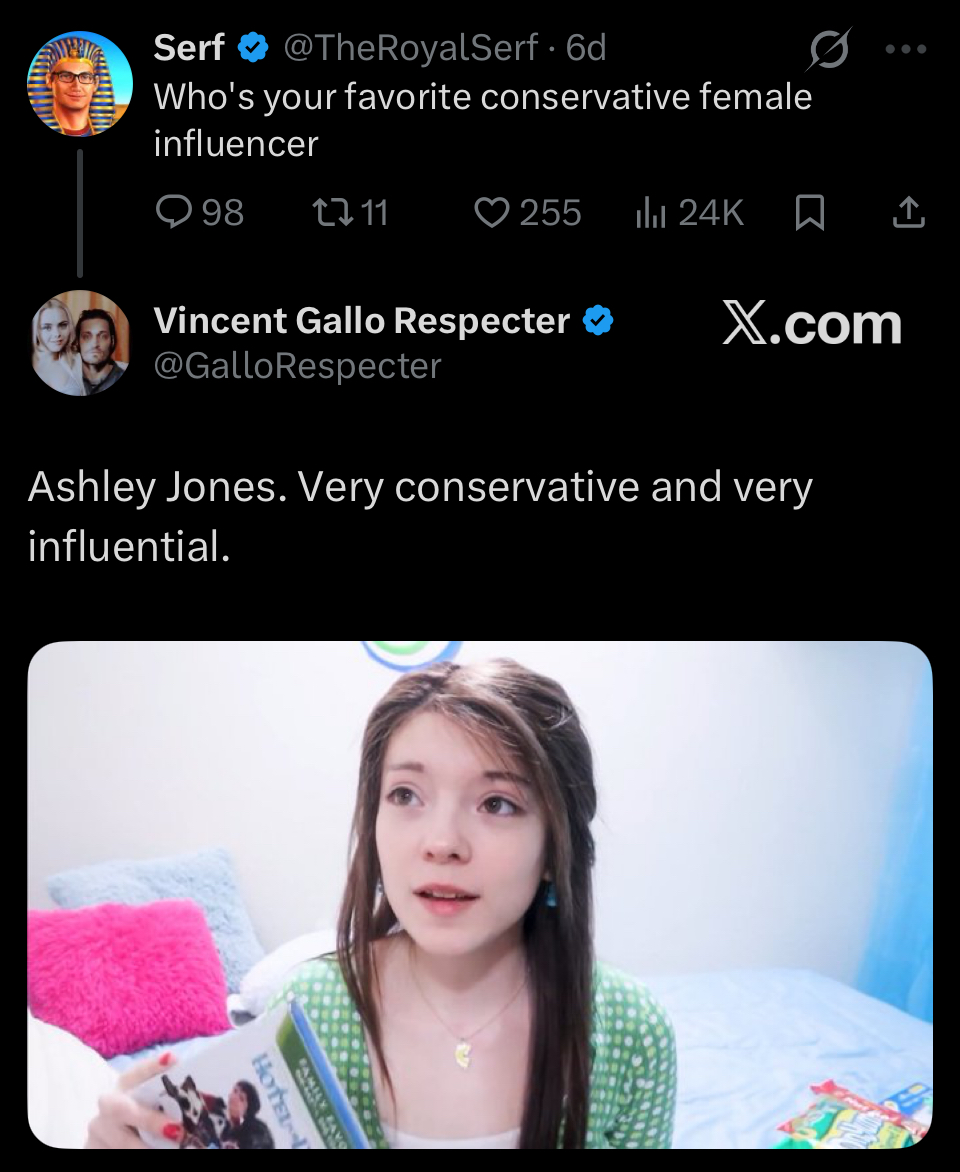960x1172 pixels.
Task: Click the Grok slashed-circle icon
Action: [828, 48]
